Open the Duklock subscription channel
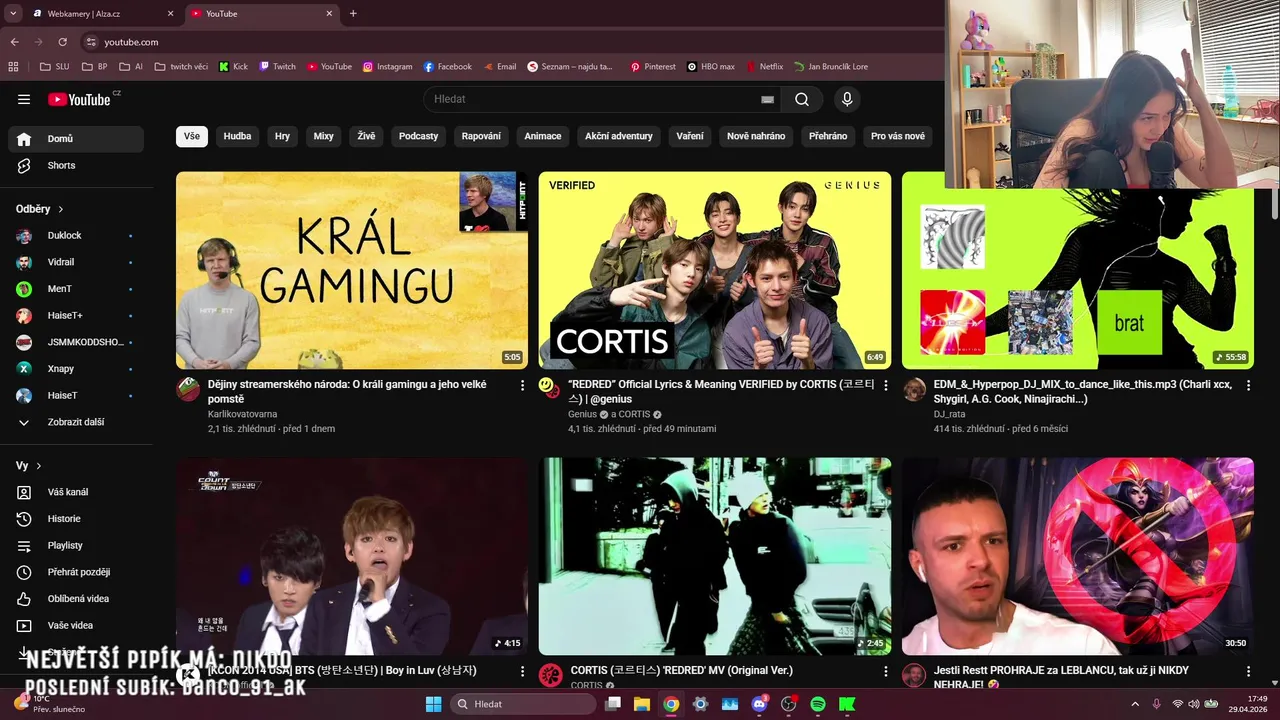Viewport: 1280px width, 720px height. pyautogui.click(x=76, y=235)
